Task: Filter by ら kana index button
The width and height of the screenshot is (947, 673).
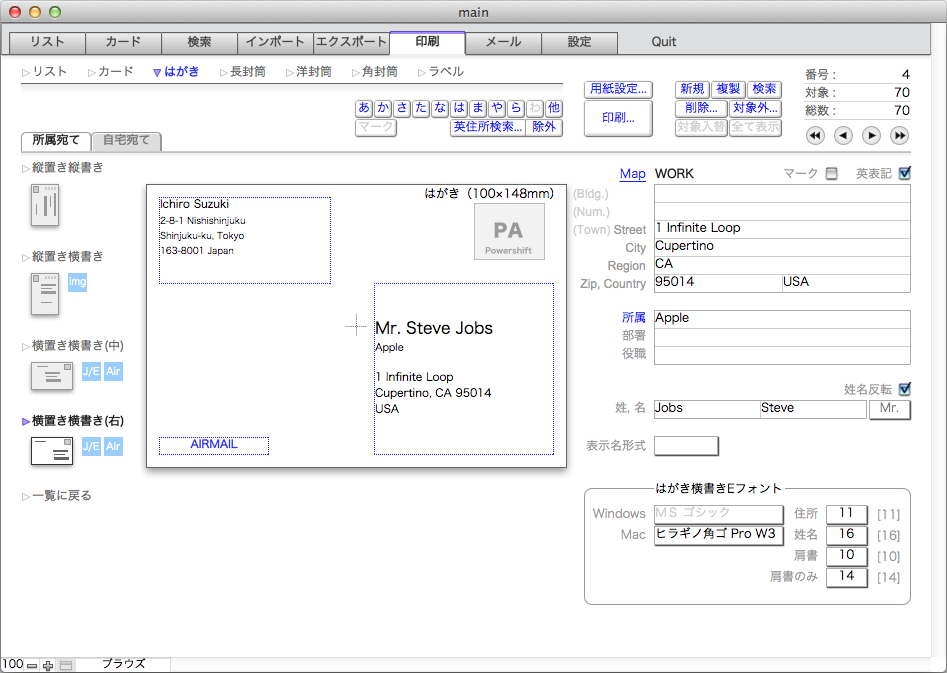Action: point(516,108)
